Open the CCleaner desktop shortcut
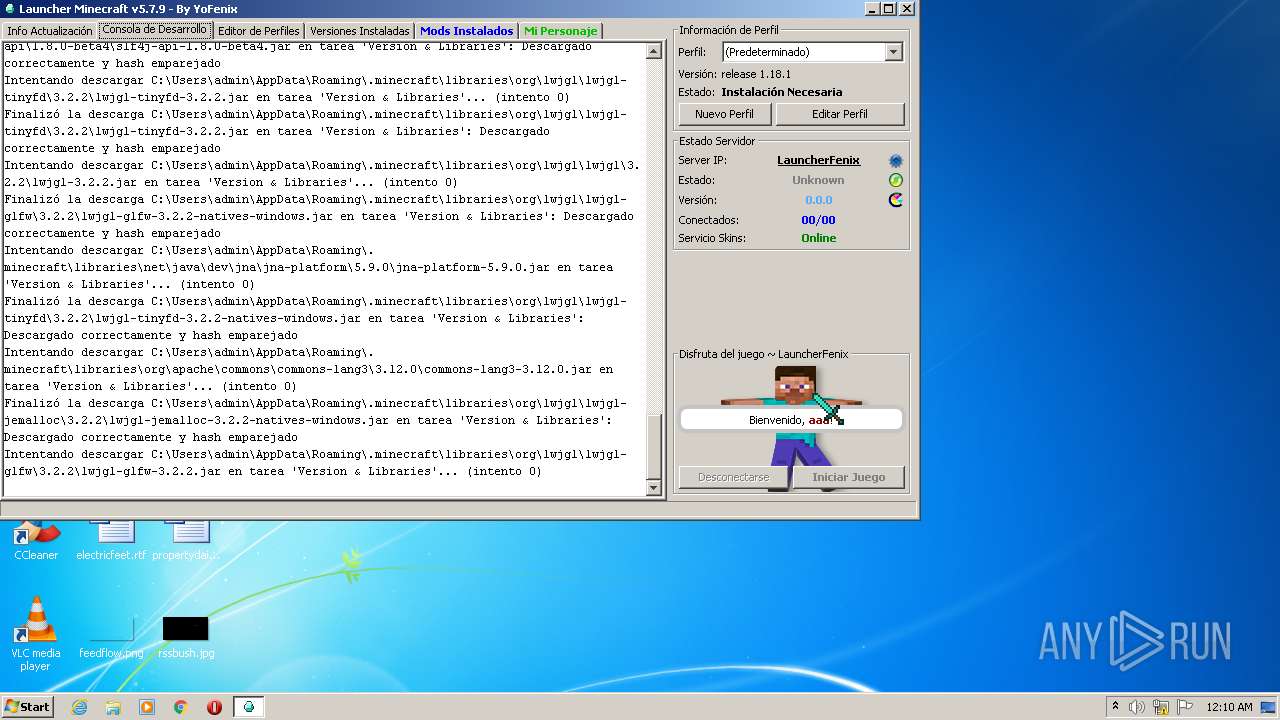Screen dimensions: 1280x720 point(36,541)
